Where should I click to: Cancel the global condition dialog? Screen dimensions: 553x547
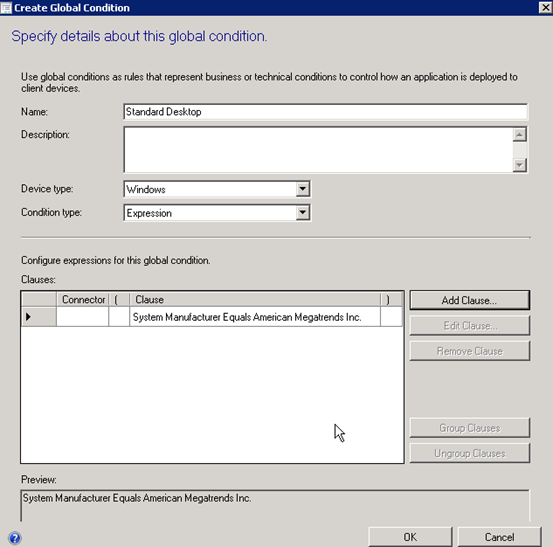(499, 537)
